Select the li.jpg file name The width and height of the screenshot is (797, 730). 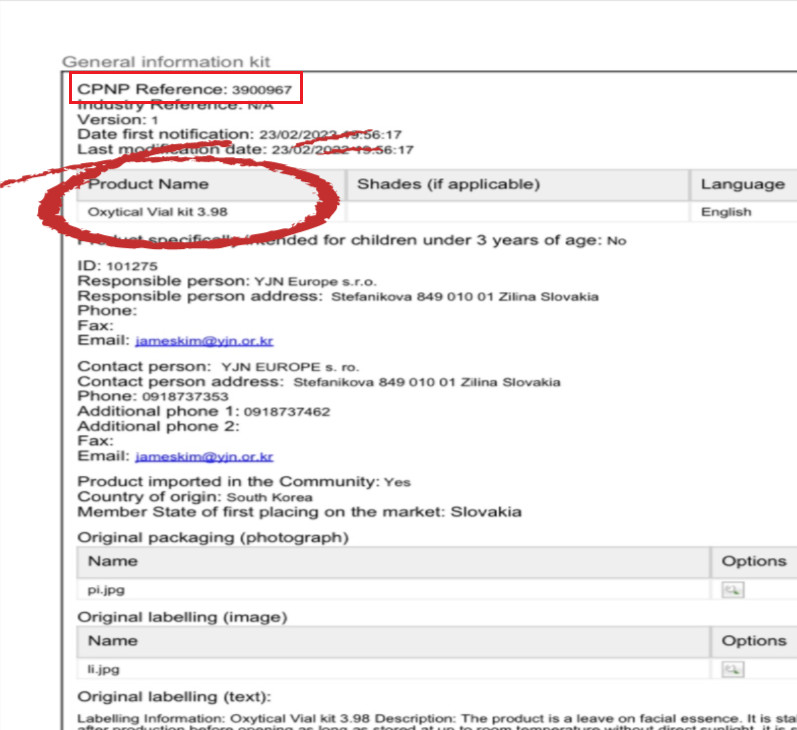104,669
